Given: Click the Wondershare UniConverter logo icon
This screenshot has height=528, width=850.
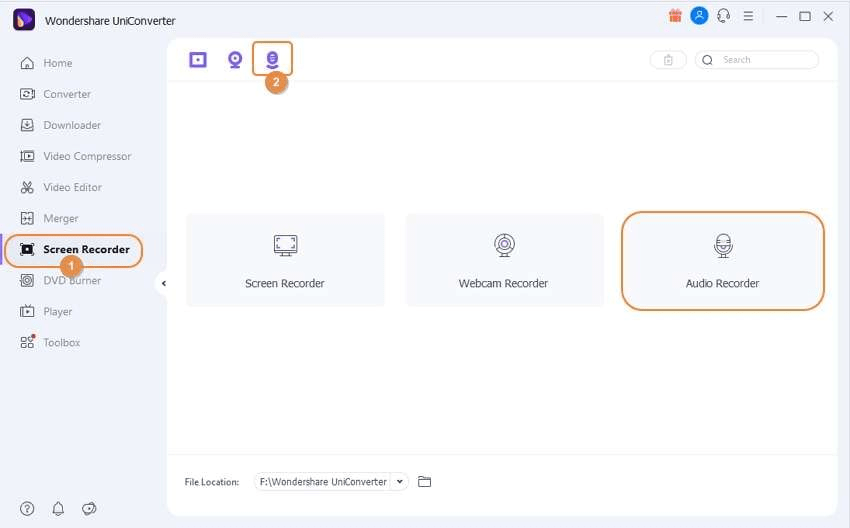Looking at the screenshot, I should [x=24, y=20].
